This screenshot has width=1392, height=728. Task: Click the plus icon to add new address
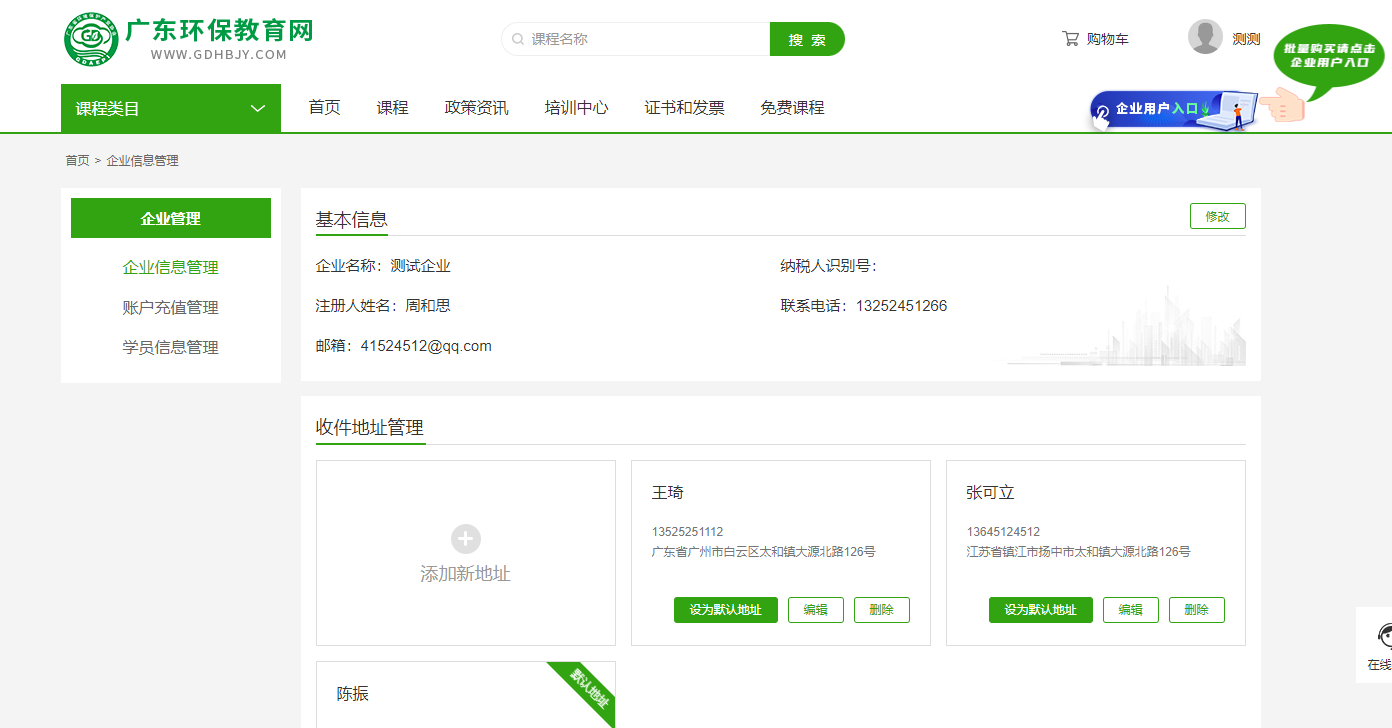pos(466,539)
